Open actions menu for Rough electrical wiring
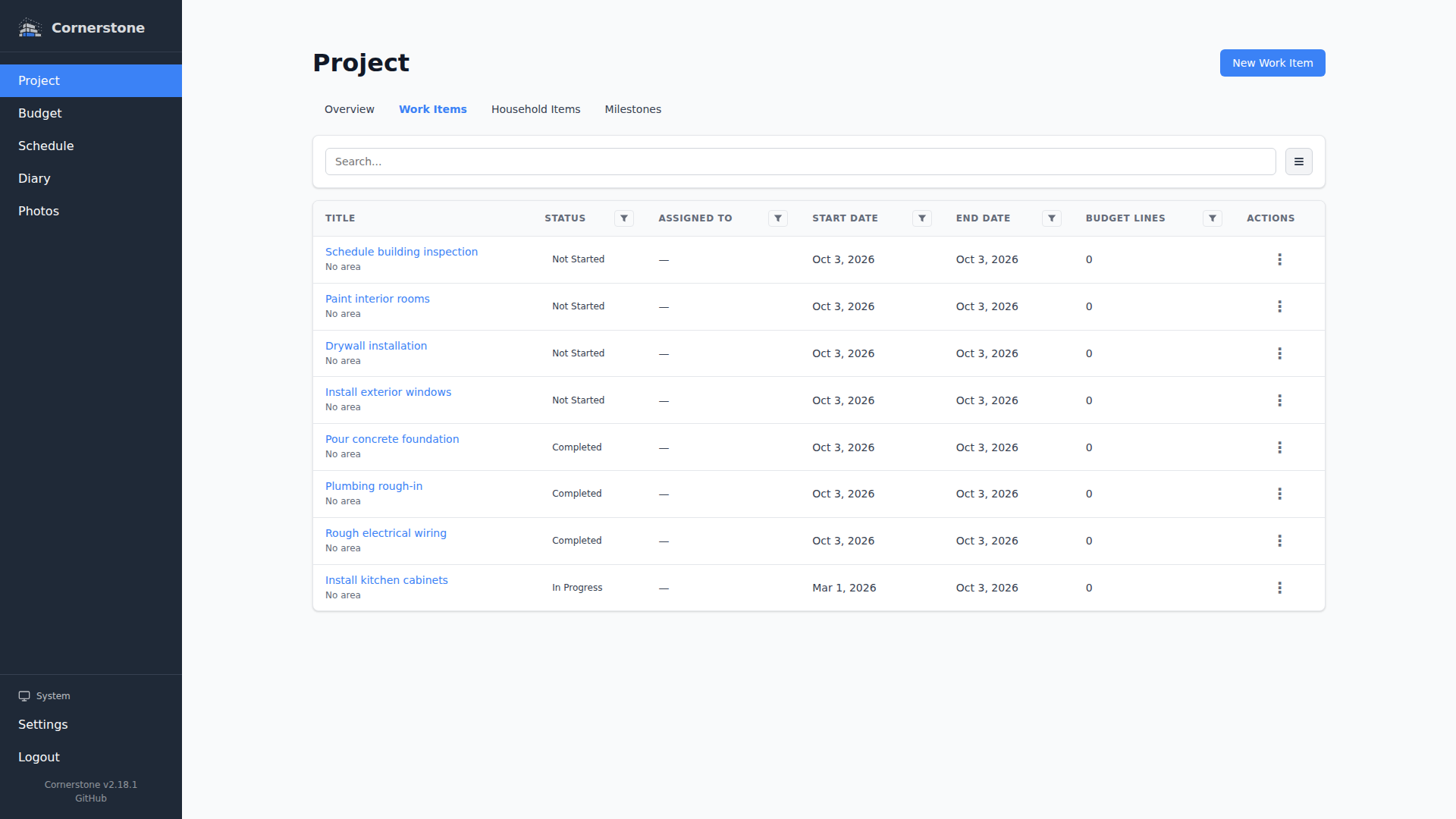1456x819 pixels. [x=1279, y=541]
